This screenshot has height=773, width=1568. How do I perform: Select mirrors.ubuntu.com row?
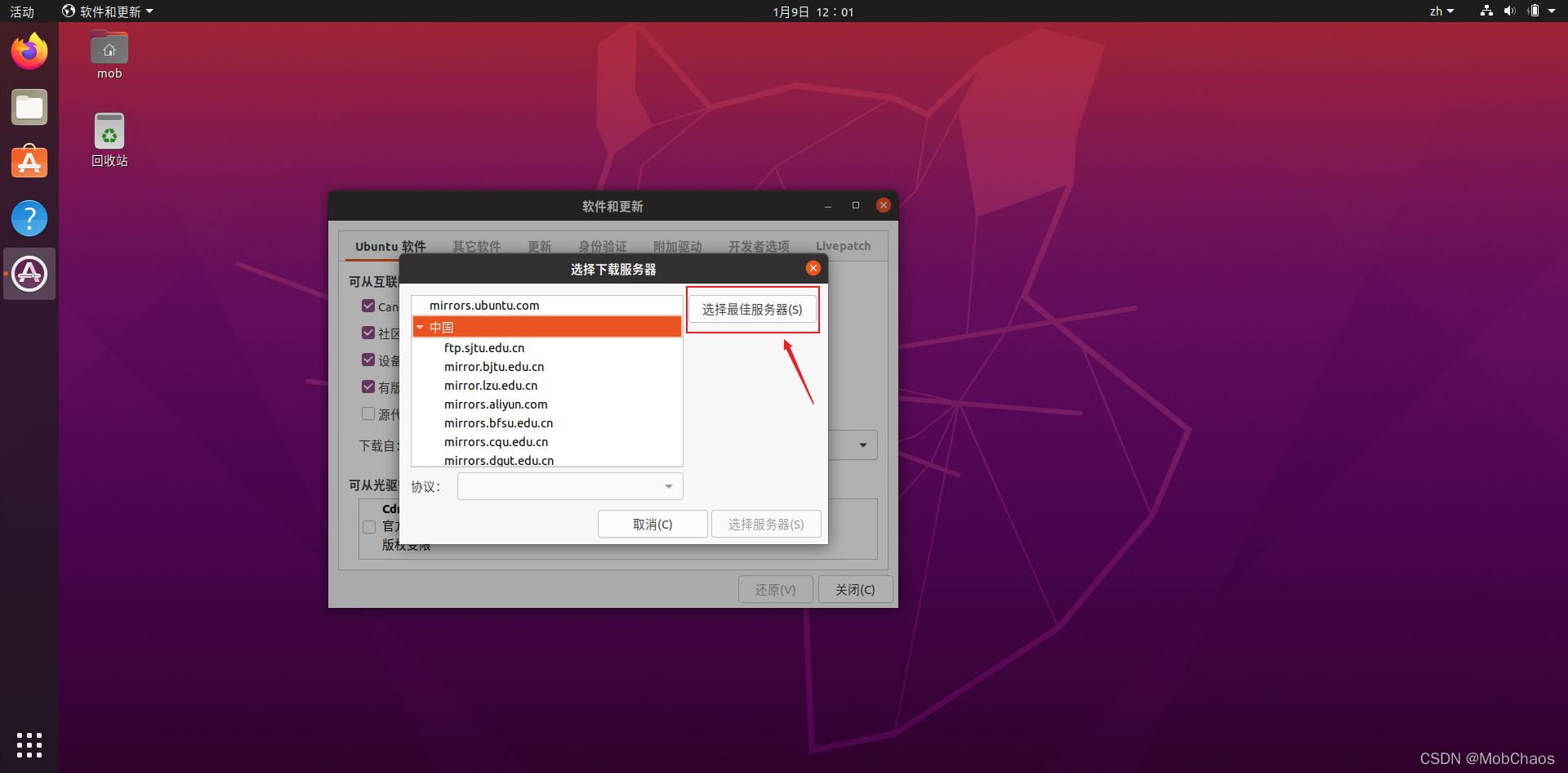(547, 306)
